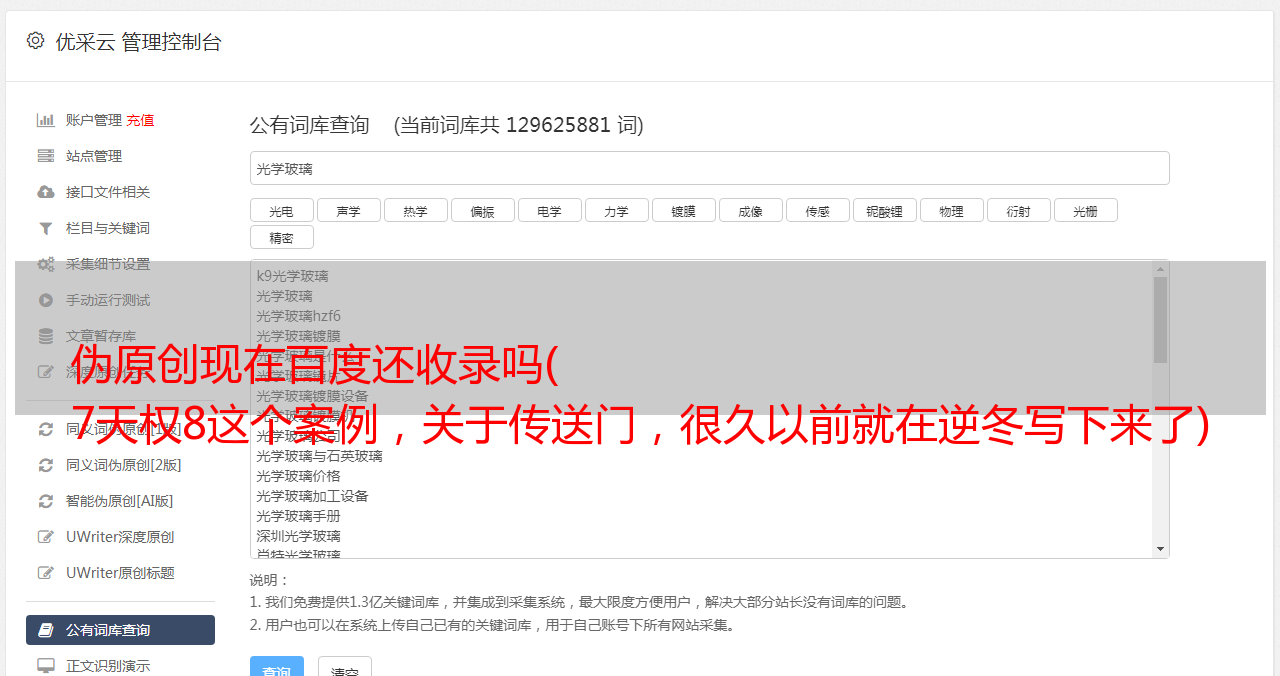Click the results list scrollbar up arrow
The image size is (1280, 676).
point(1160,269)
